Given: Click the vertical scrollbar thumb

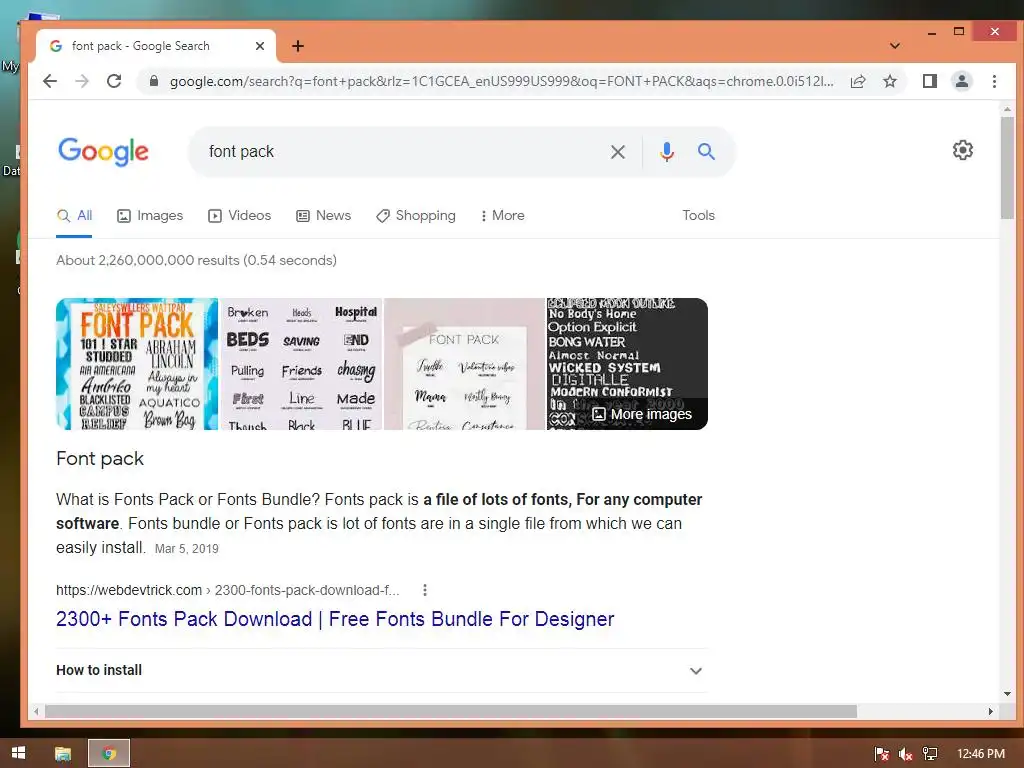Looking at the screenshot, I should 1007,168.
